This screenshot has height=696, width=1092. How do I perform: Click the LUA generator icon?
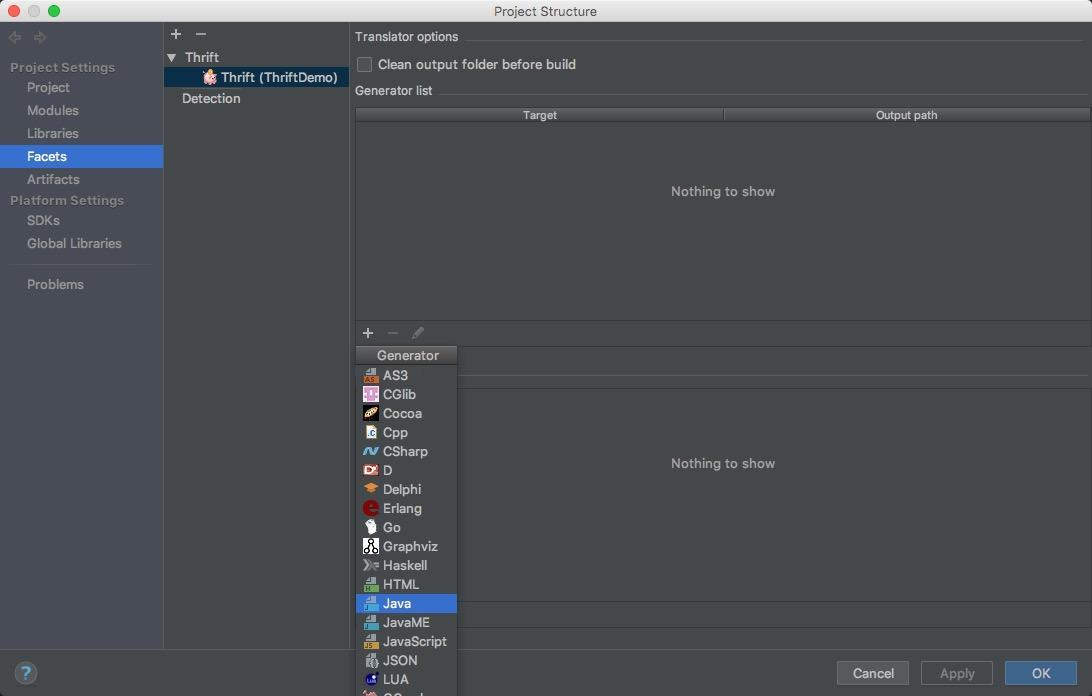[x=370, y=679]
